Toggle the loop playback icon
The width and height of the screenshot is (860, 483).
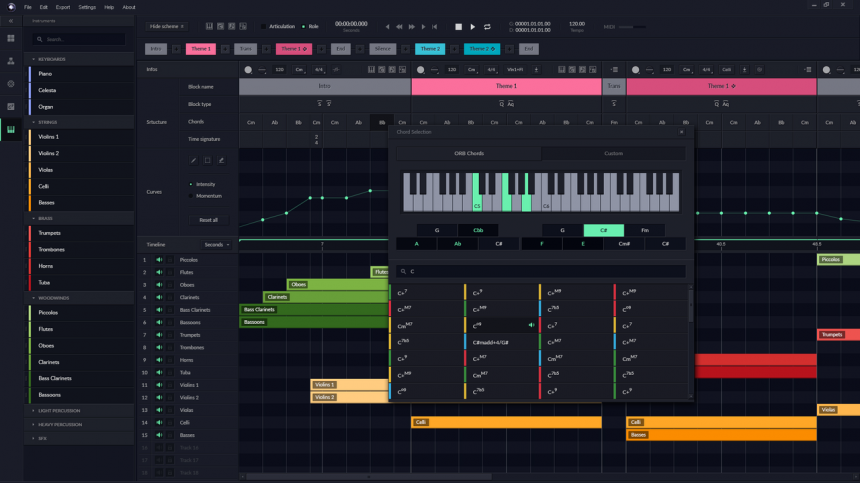487,26
